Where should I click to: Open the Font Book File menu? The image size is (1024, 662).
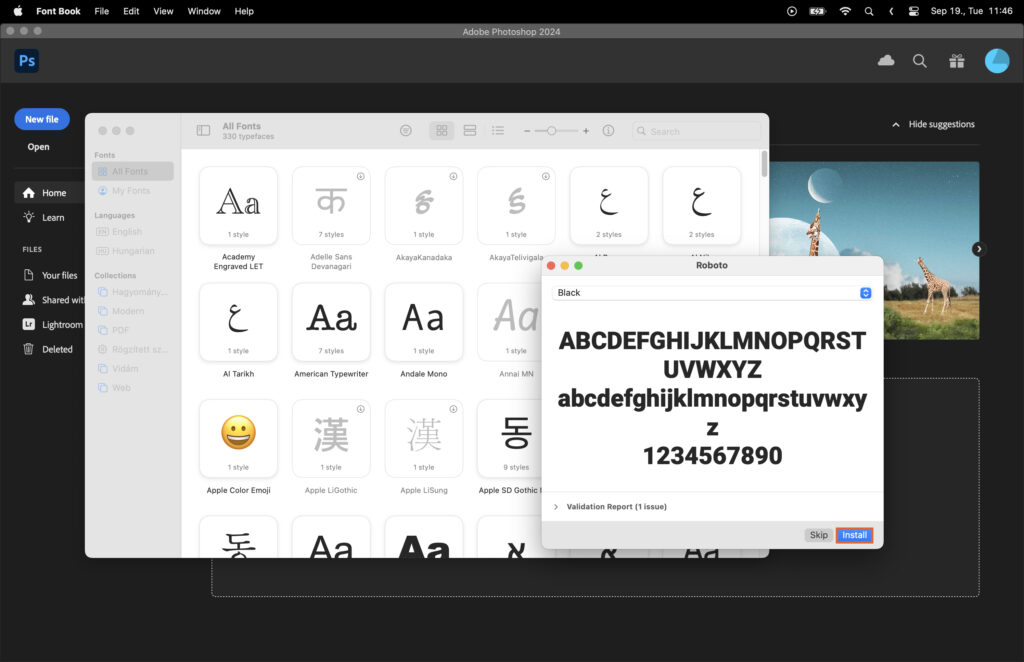click(x=101, y=11)
